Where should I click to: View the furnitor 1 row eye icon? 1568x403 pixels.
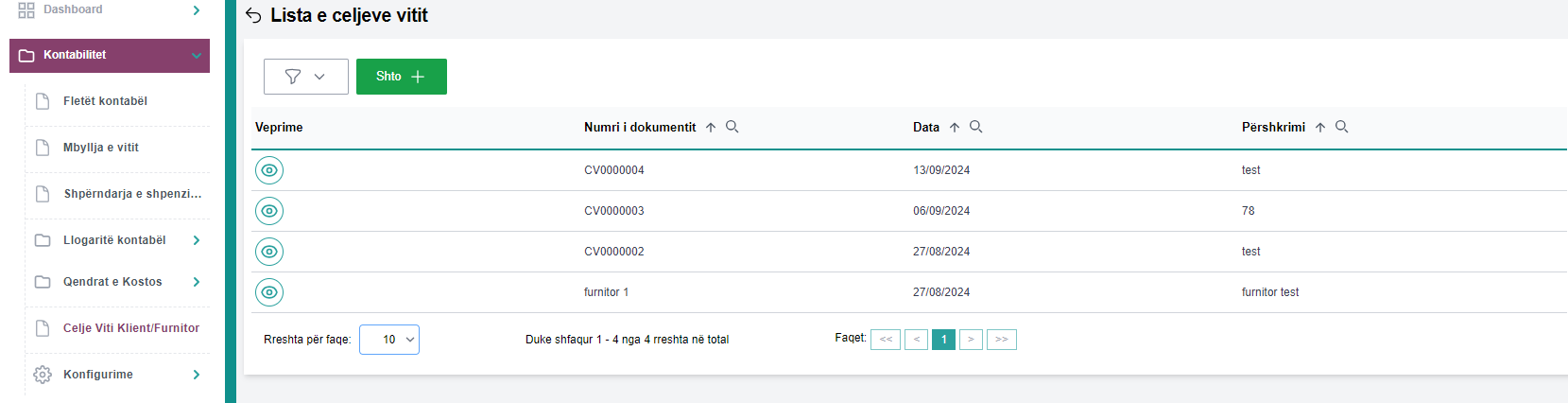point(269,292)
